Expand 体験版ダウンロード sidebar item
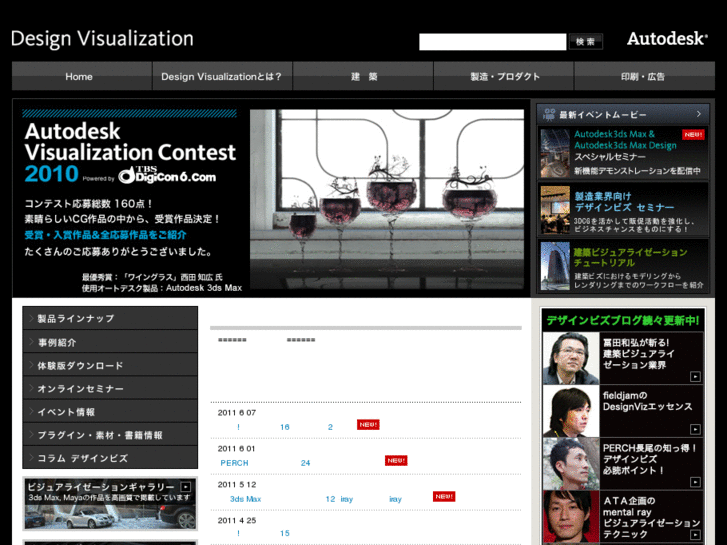727x545 pixels. (x=110, y=365)
